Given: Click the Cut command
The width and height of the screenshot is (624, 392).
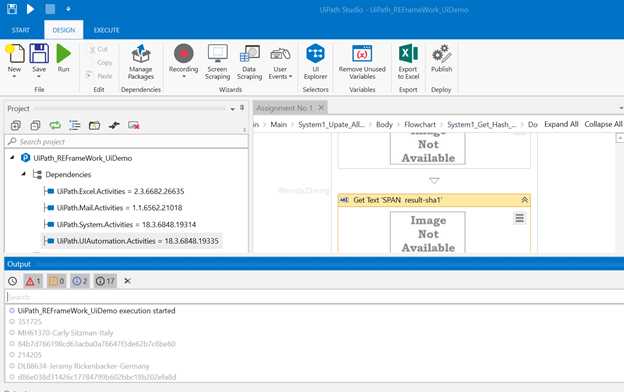Looking at the screenshot, I should (x=98, y=49).
